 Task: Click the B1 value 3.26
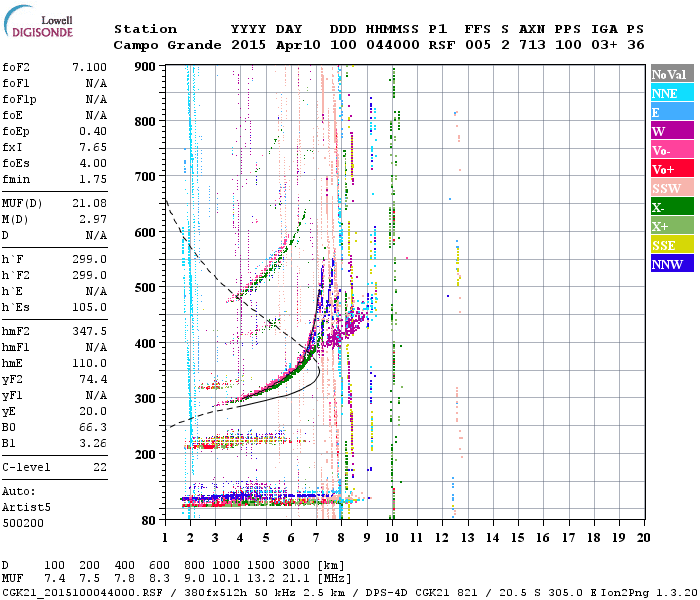[93, 443]
